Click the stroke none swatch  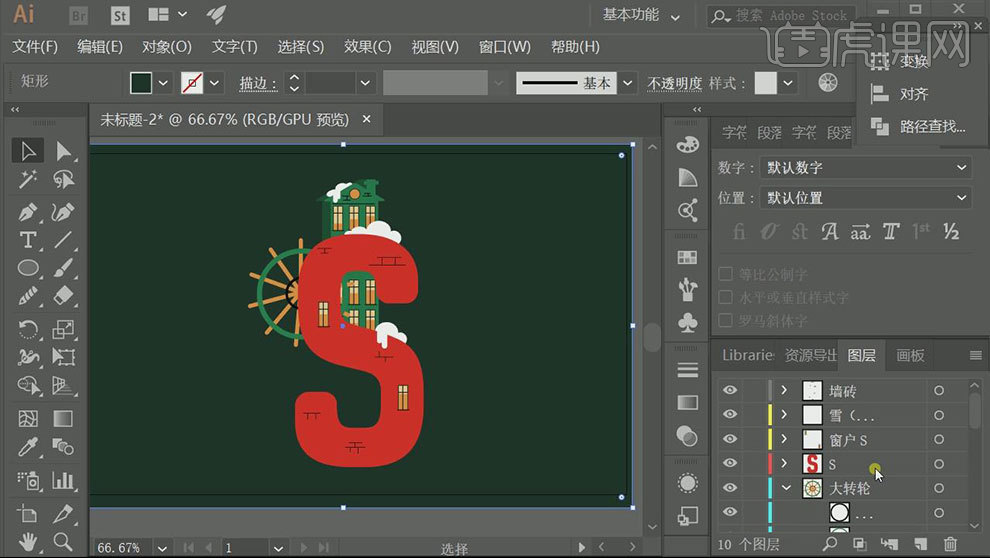click(192, 83)
